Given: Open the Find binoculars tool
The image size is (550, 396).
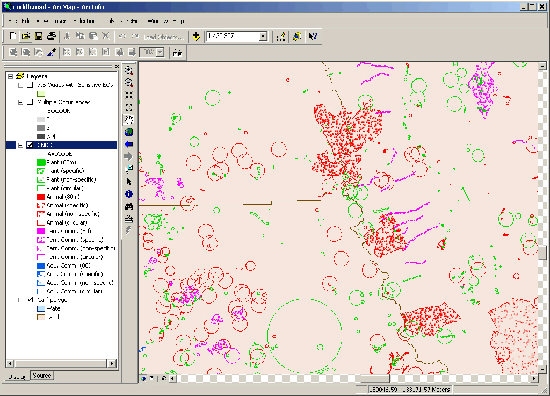Looking at the screenshot, I should (x=129, y=207).
